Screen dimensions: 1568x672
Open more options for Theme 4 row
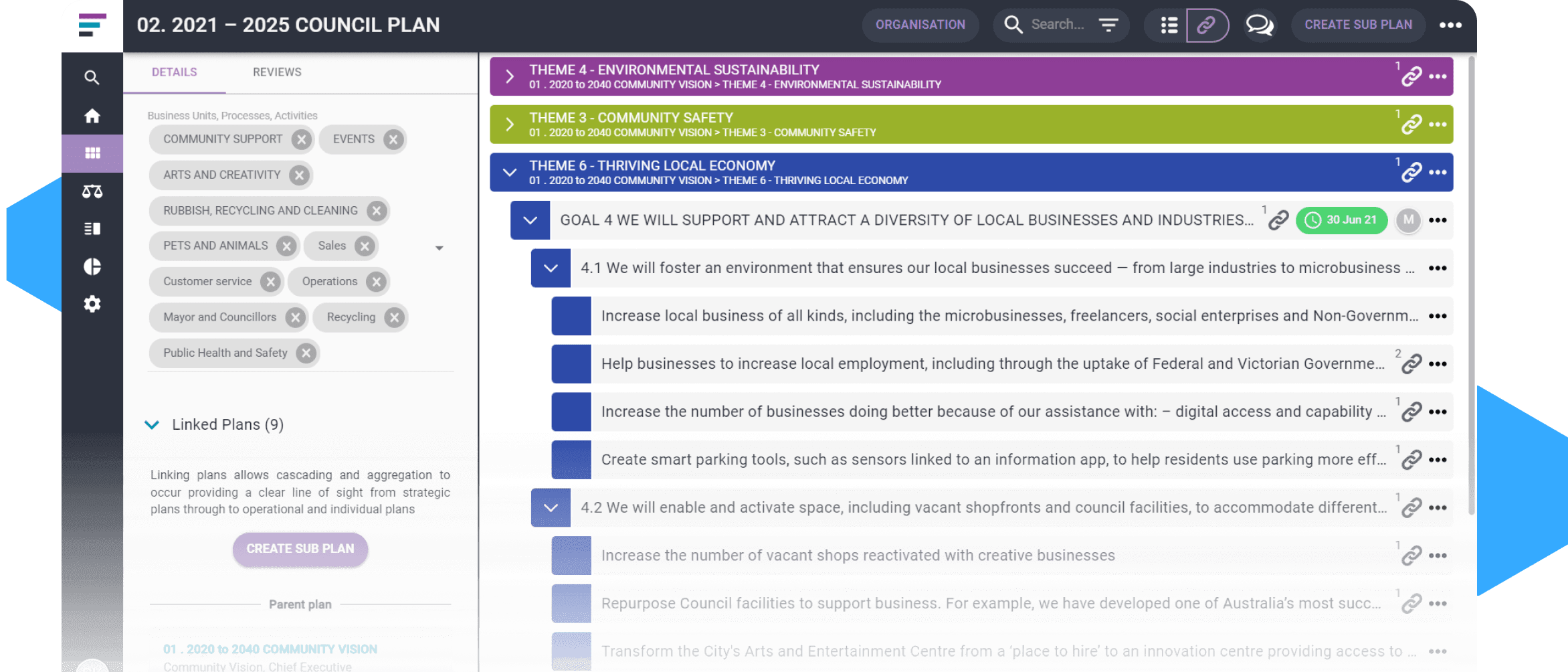1438,76
